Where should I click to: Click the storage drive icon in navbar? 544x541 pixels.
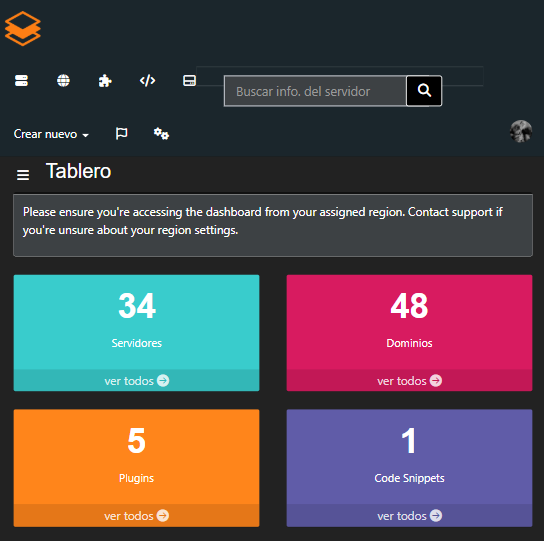tap(189, 81)
